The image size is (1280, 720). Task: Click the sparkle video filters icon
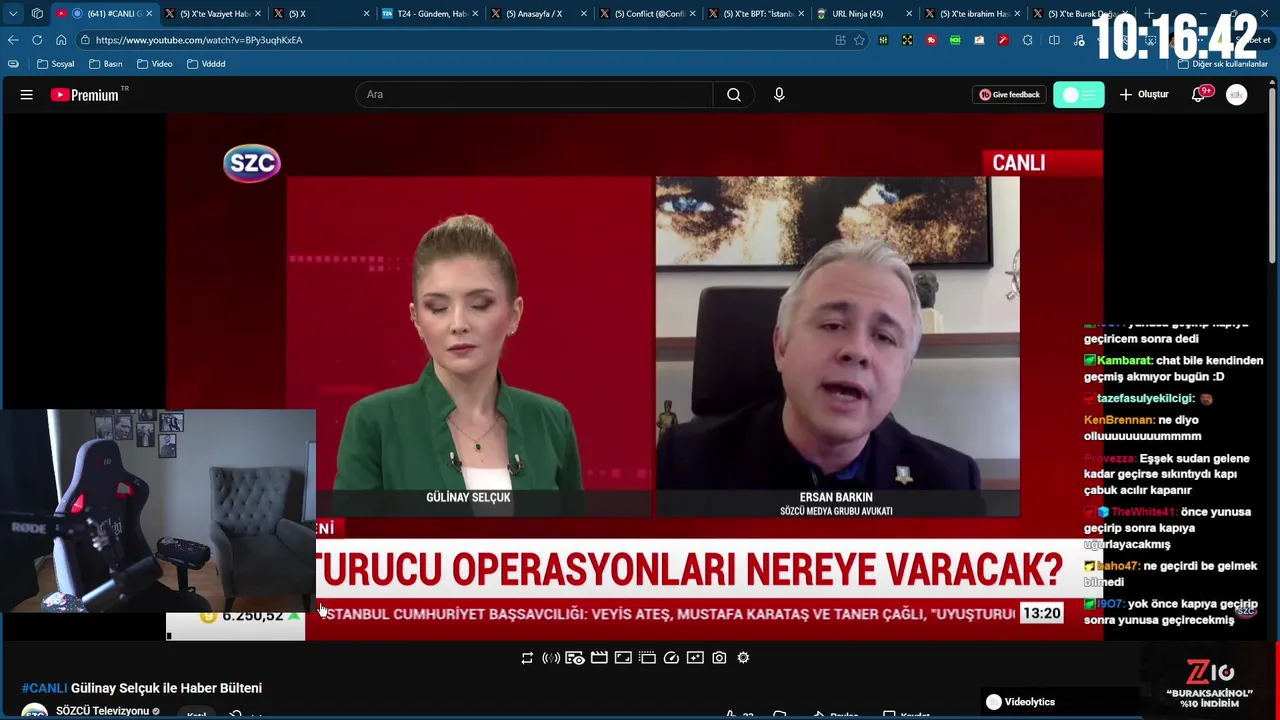coord(695,658)
